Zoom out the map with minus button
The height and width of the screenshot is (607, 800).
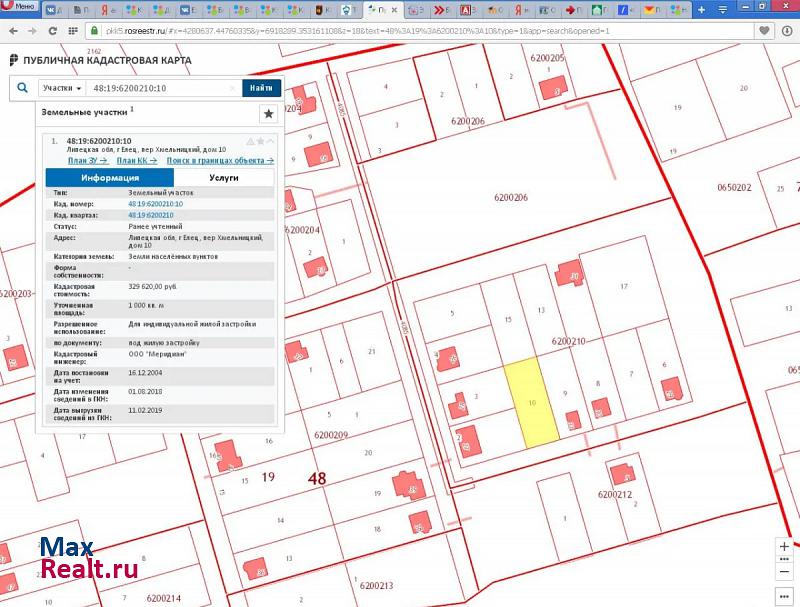coord(785,570)
